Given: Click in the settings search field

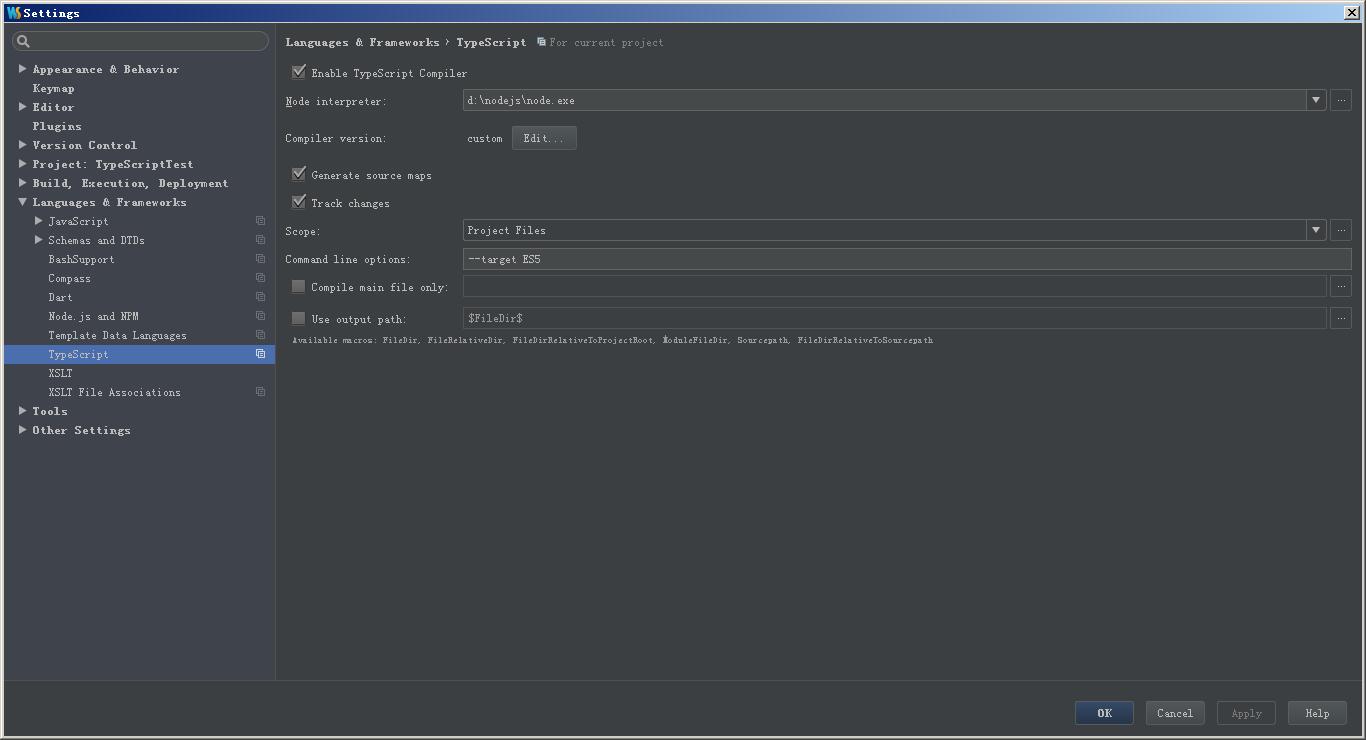Looking at the screenshot, I should point(140,41).
